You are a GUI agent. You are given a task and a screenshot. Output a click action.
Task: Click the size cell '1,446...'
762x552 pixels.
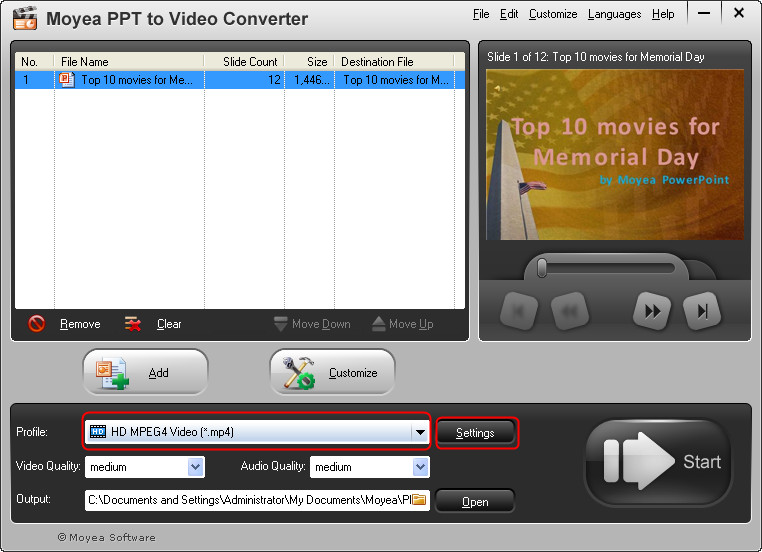tap(312, 80)
